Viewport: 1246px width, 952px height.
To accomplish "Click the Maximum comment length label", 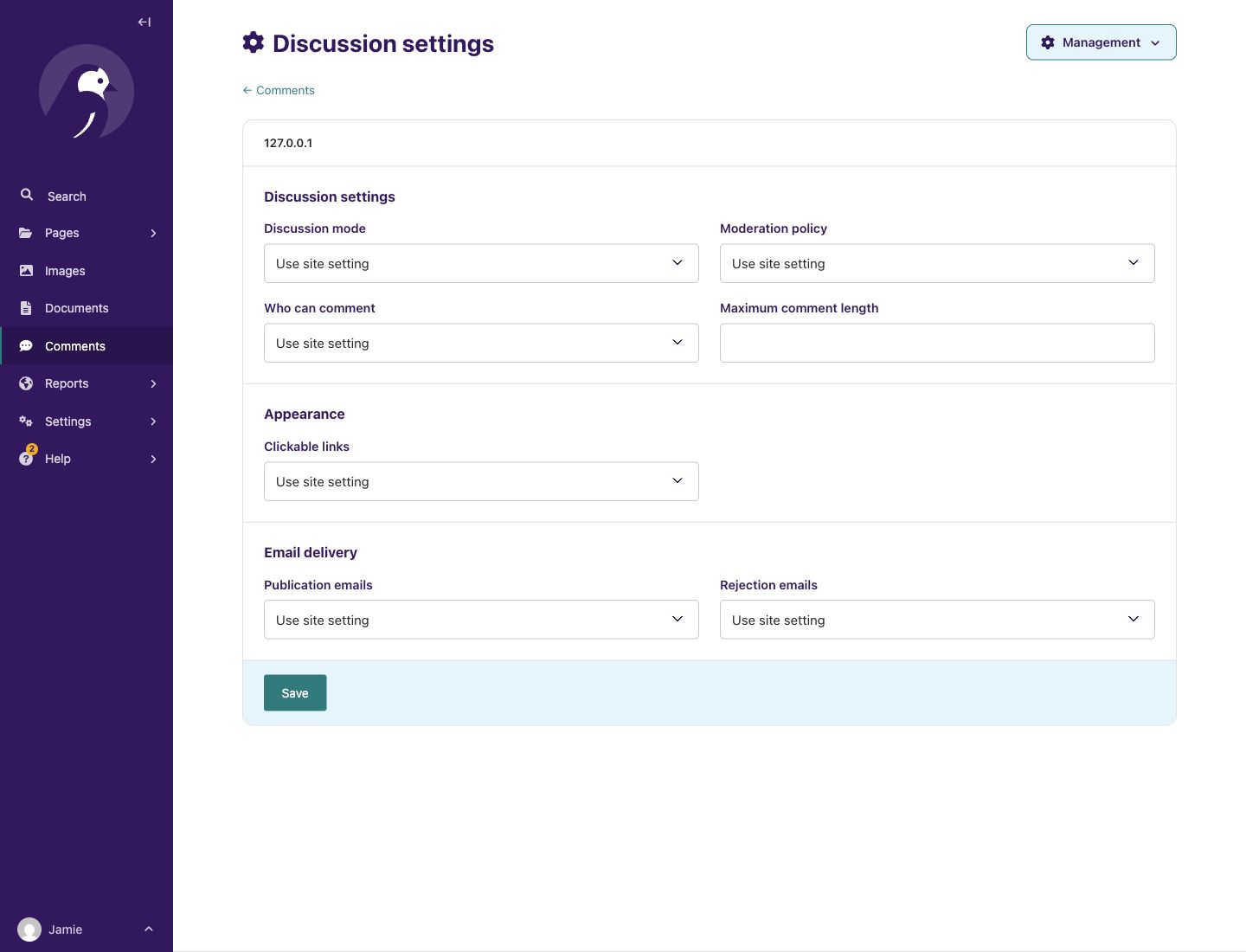I will pyautogui.click(x=799, y=308).
